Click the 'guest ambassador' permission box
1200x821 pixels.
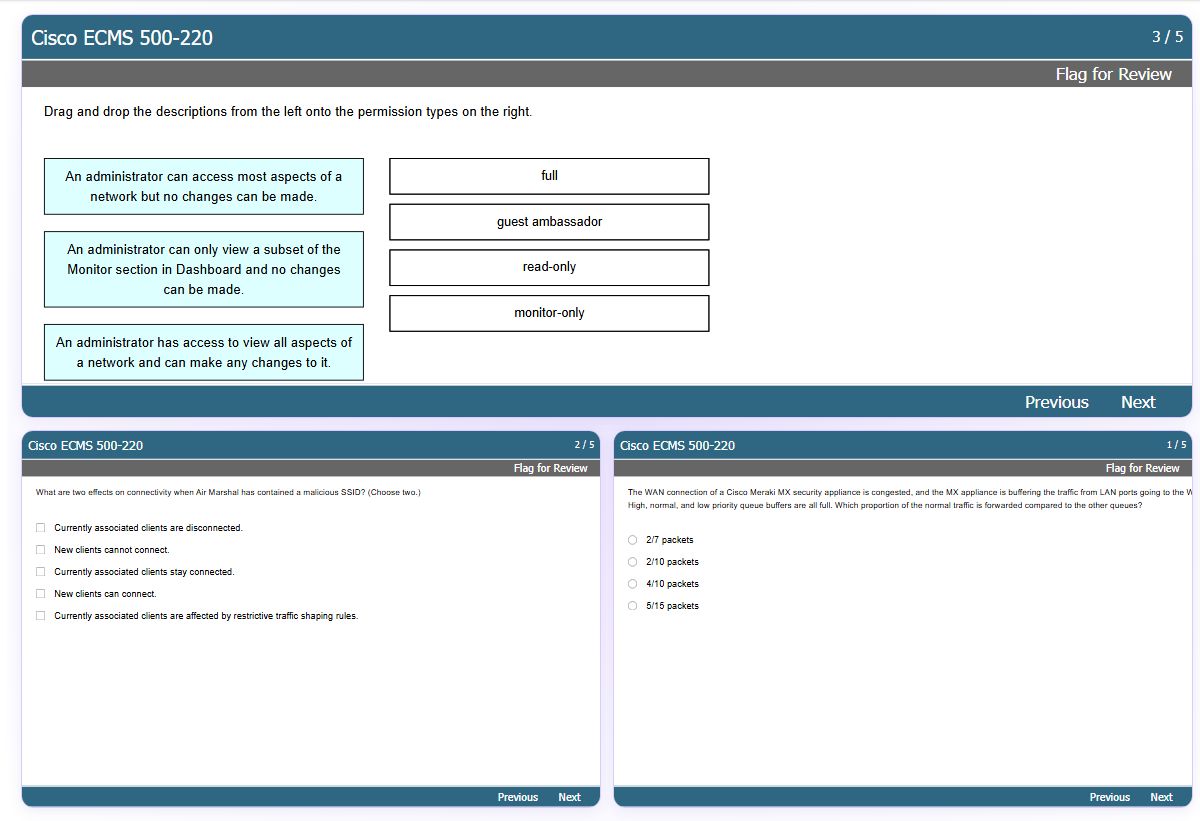pos(549,222)
